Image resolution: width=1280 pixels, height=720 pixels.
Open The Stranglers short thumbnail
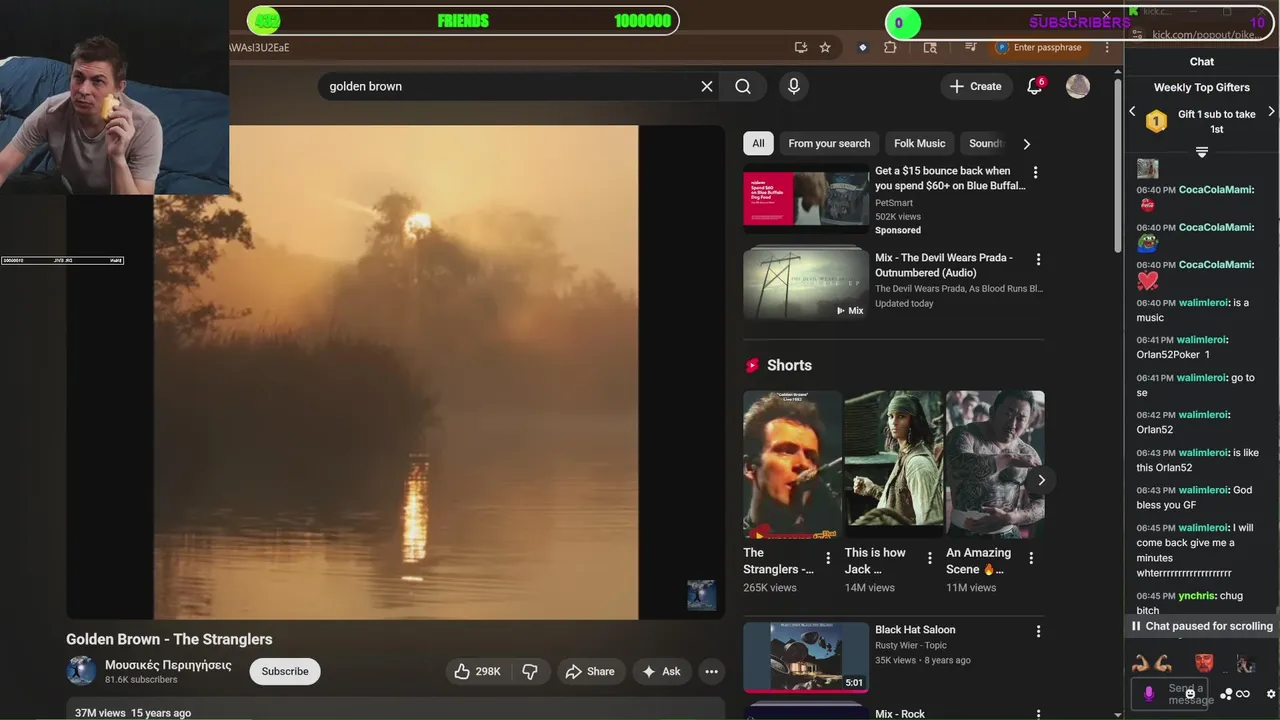(x=792, y=464)
